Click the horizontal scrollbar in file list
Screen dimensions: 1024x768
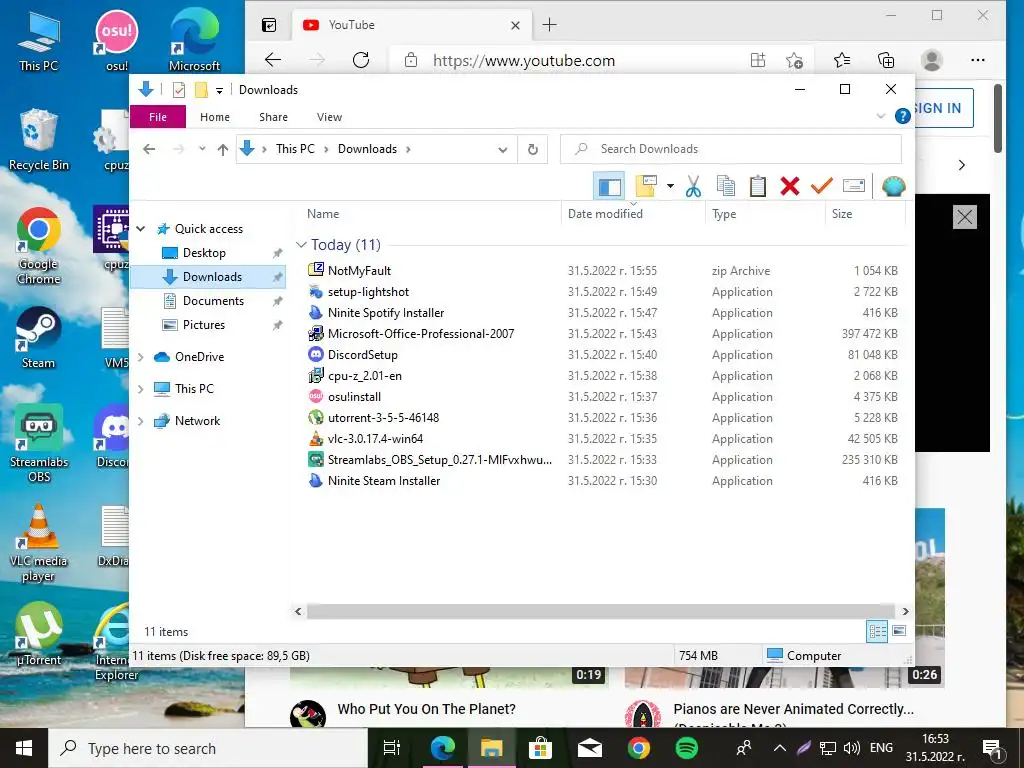tap(601, 611)
